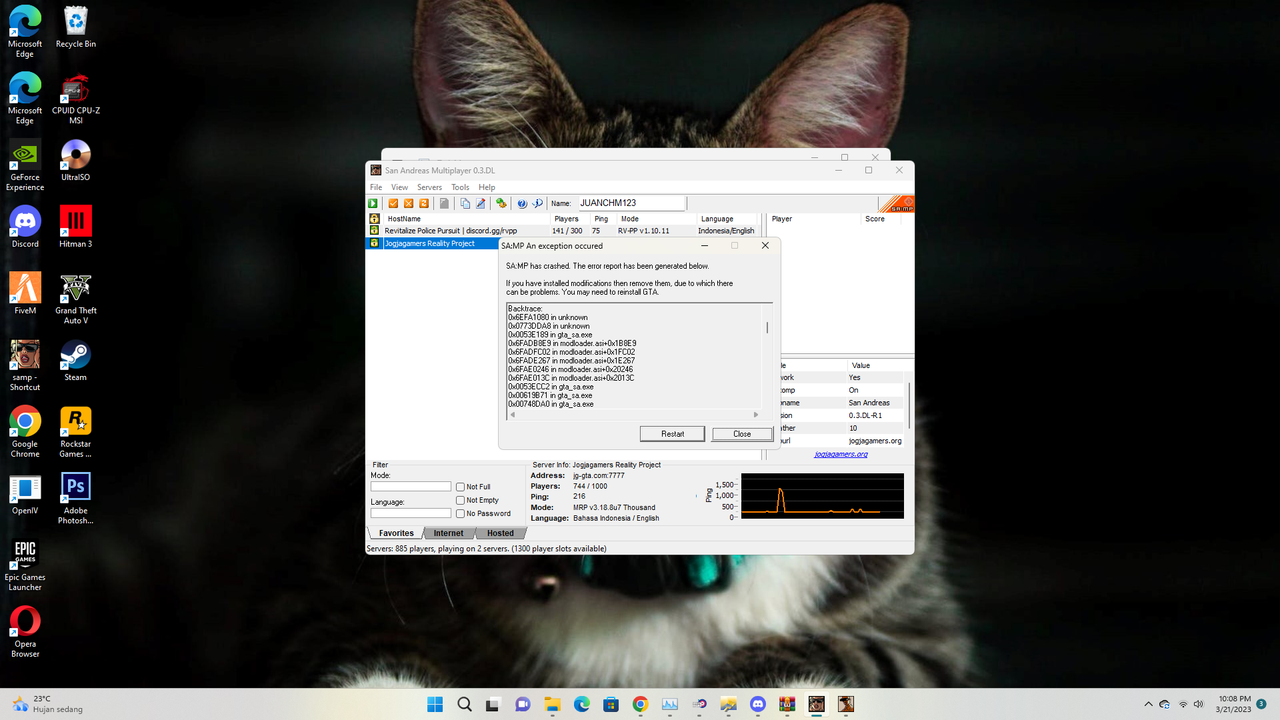Click Restart in the crash dialog
The image size is (1280, 720).
(x=673, y=434)
